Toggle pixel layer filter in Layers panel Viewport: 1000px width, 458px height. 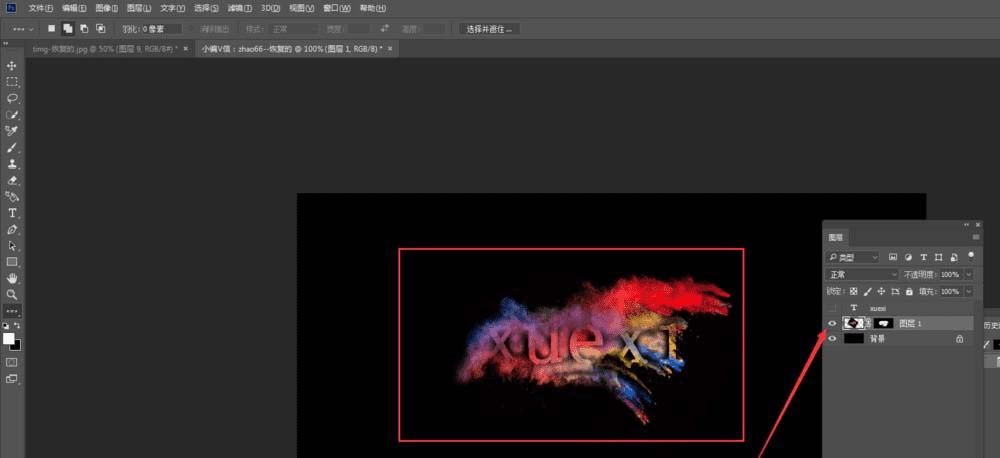point(893,257)
